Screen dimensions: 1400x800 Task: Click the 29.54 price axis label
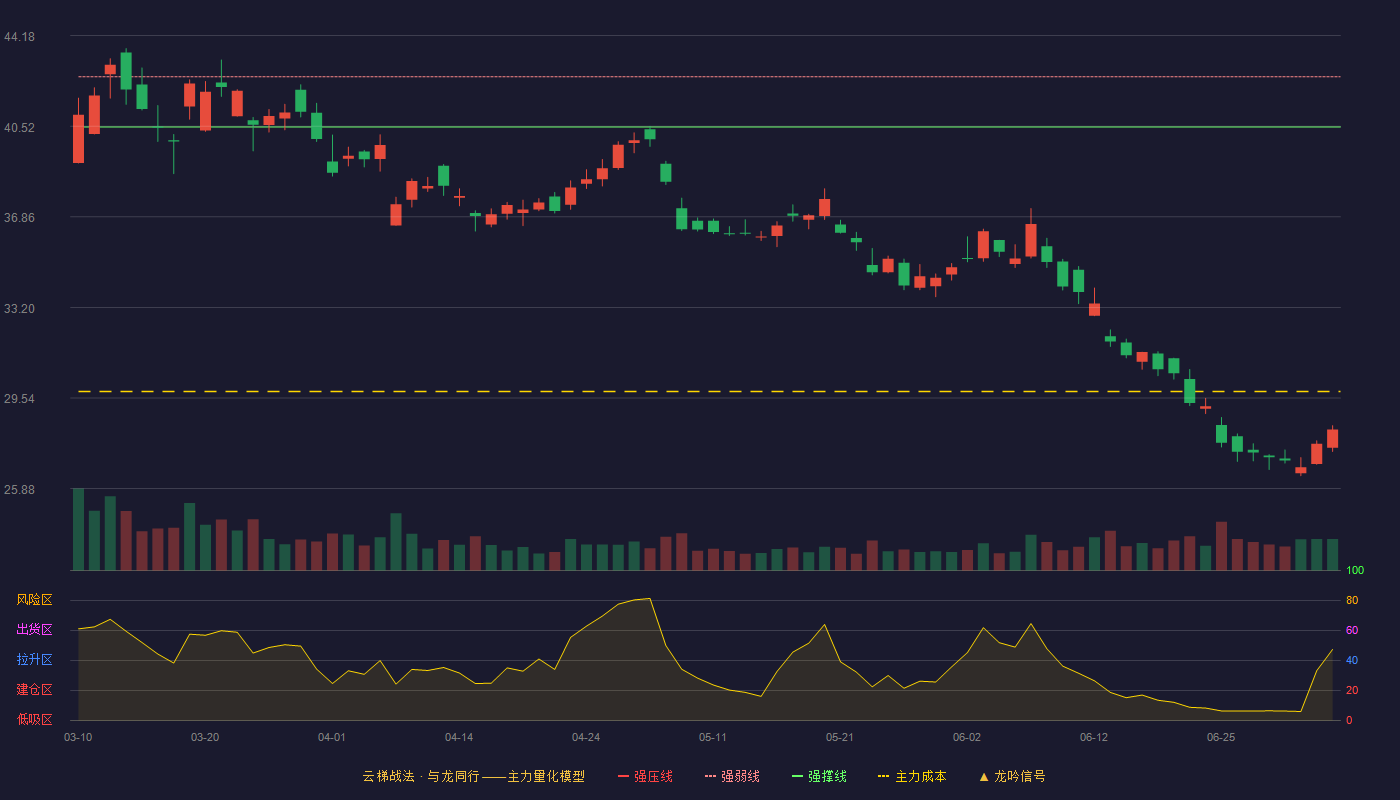[x=19, y=399]
